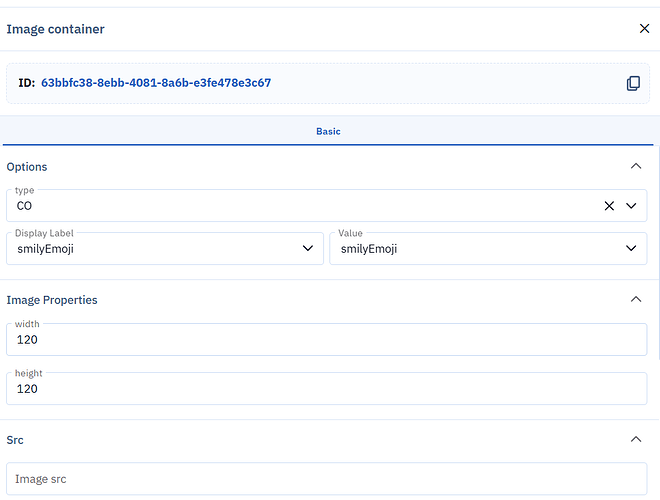Open the Value dropdown
Viewport: 660px width, 500px height.
pos(631,248)
